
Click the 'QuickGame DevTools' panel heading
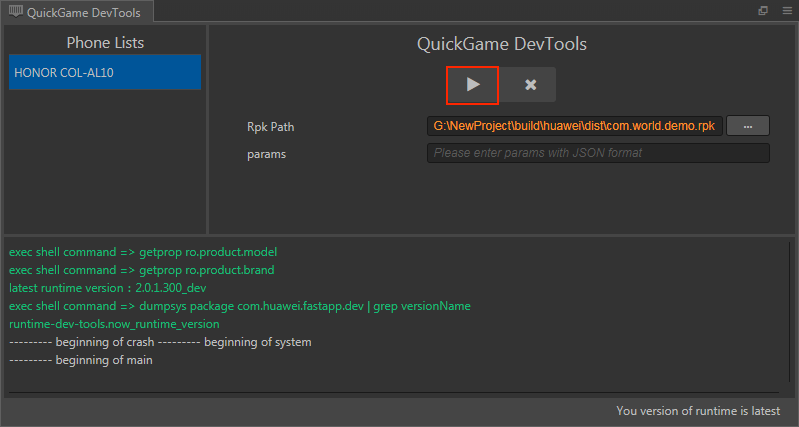pyautogui.click(x=502, y=44)
